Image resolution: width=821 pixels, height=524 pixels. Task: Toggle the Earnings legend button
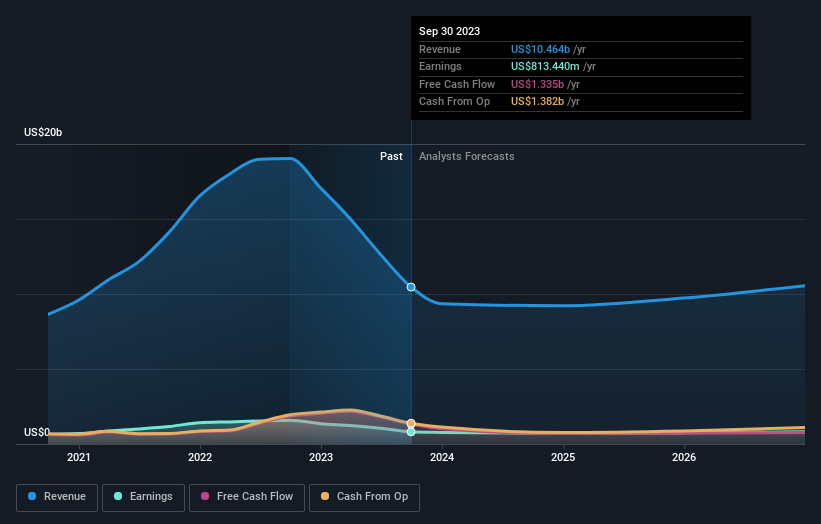[x=143, y=497]
